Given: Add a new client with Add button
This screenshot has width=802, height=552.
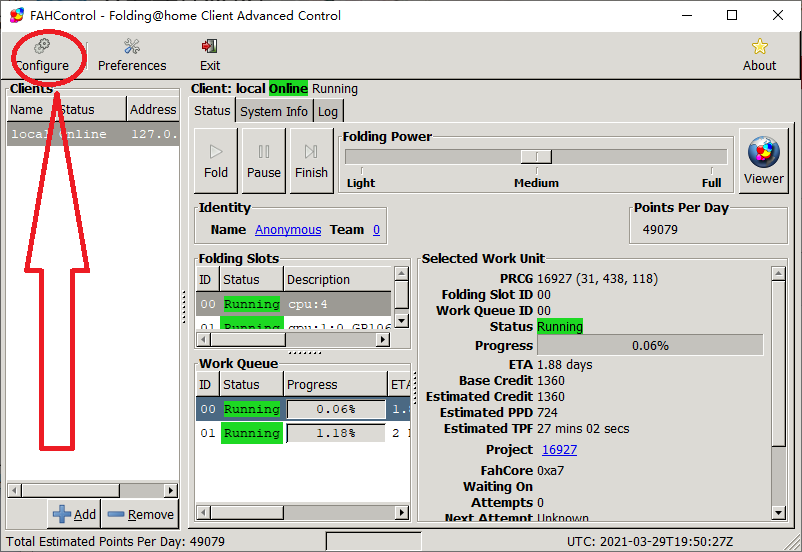Looking at the screenshot, I should click(74, 514).
